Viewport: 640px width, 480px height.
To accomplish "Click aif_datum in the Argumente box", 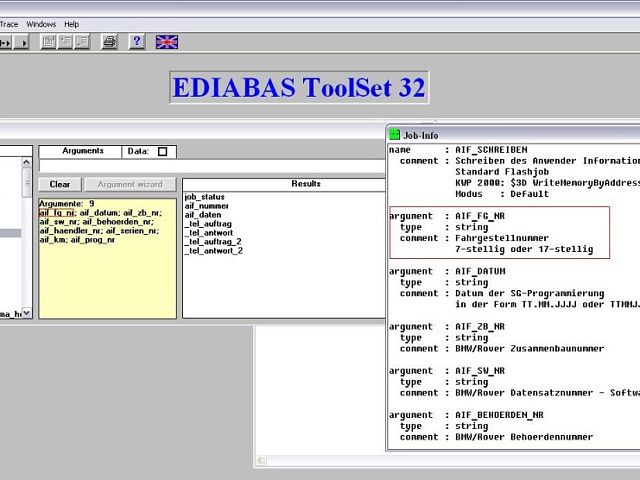I will 99,213.
